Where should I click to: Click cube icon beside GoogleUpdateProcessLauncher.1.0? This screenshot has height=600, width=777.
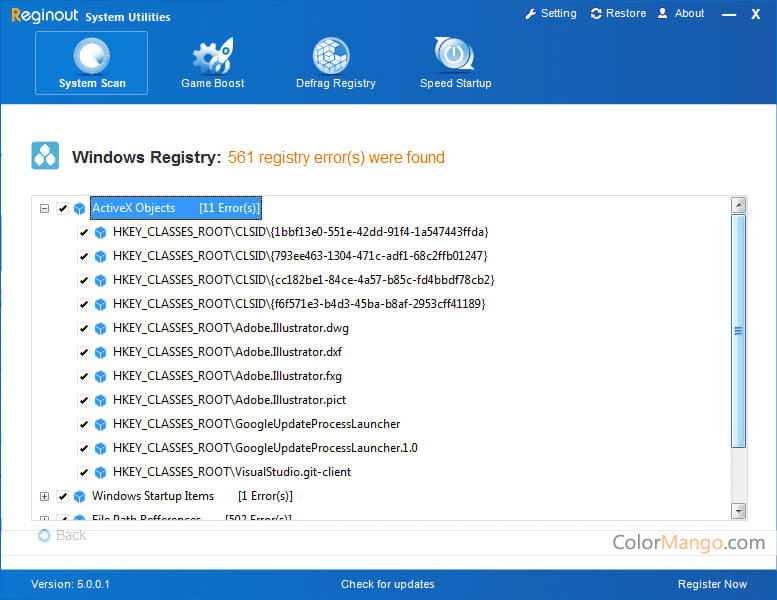point(100,449)
